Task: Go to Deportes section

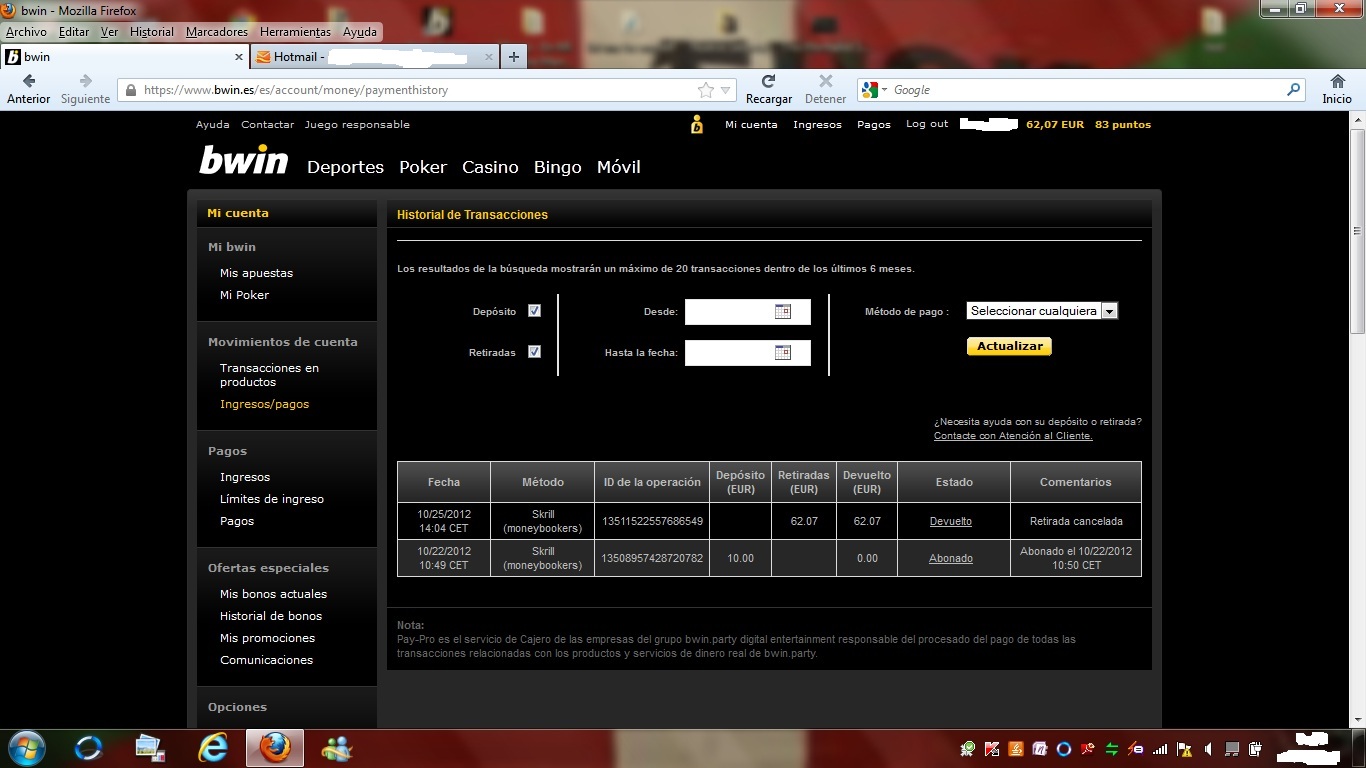Action: 345,167
